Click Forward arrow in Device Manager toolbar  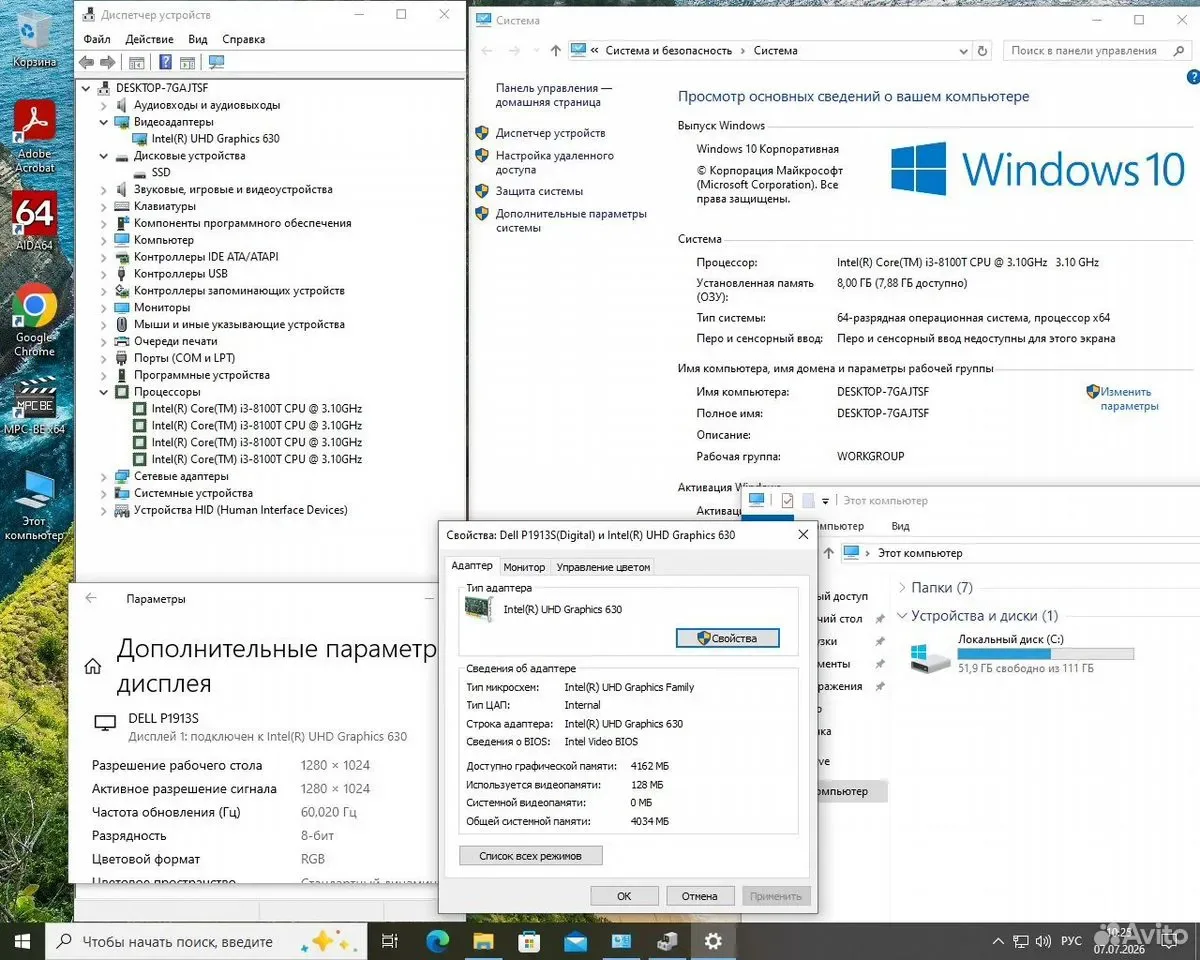[x=107, y=62]
